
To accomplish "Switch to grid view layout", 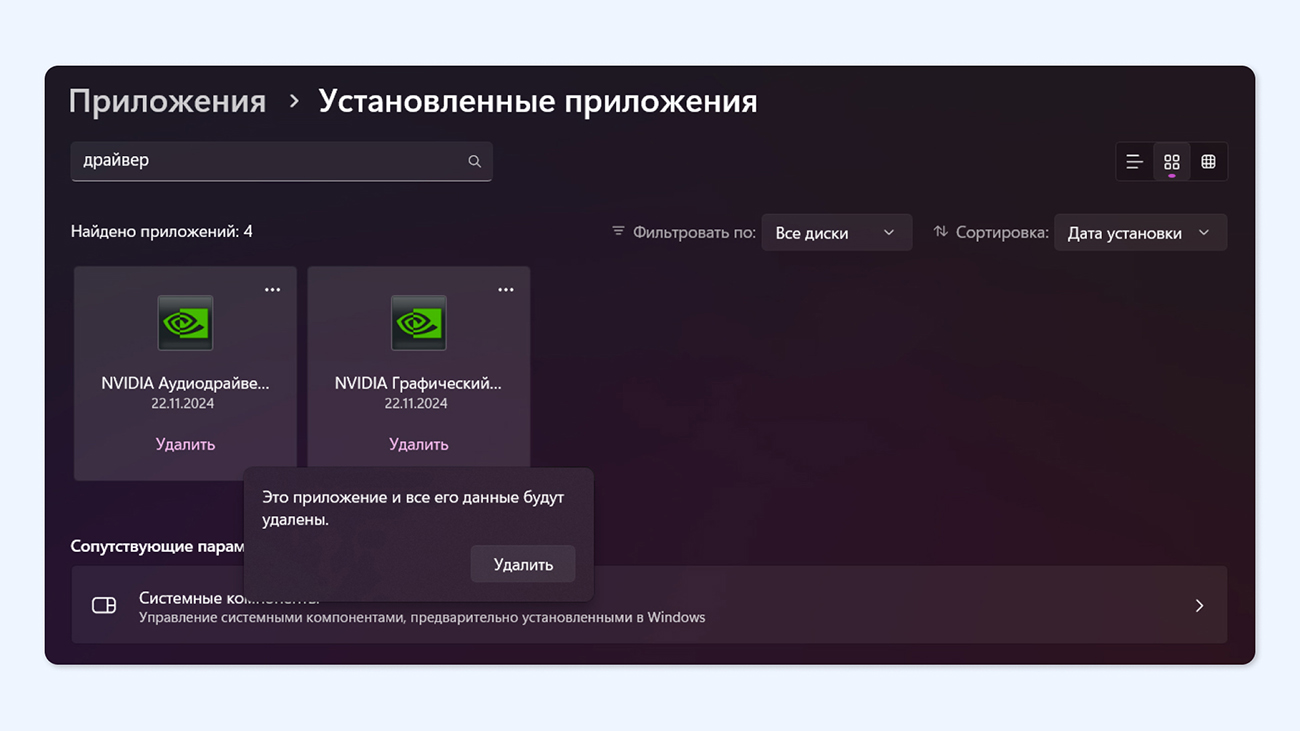I will click(x=1171, y=162).
